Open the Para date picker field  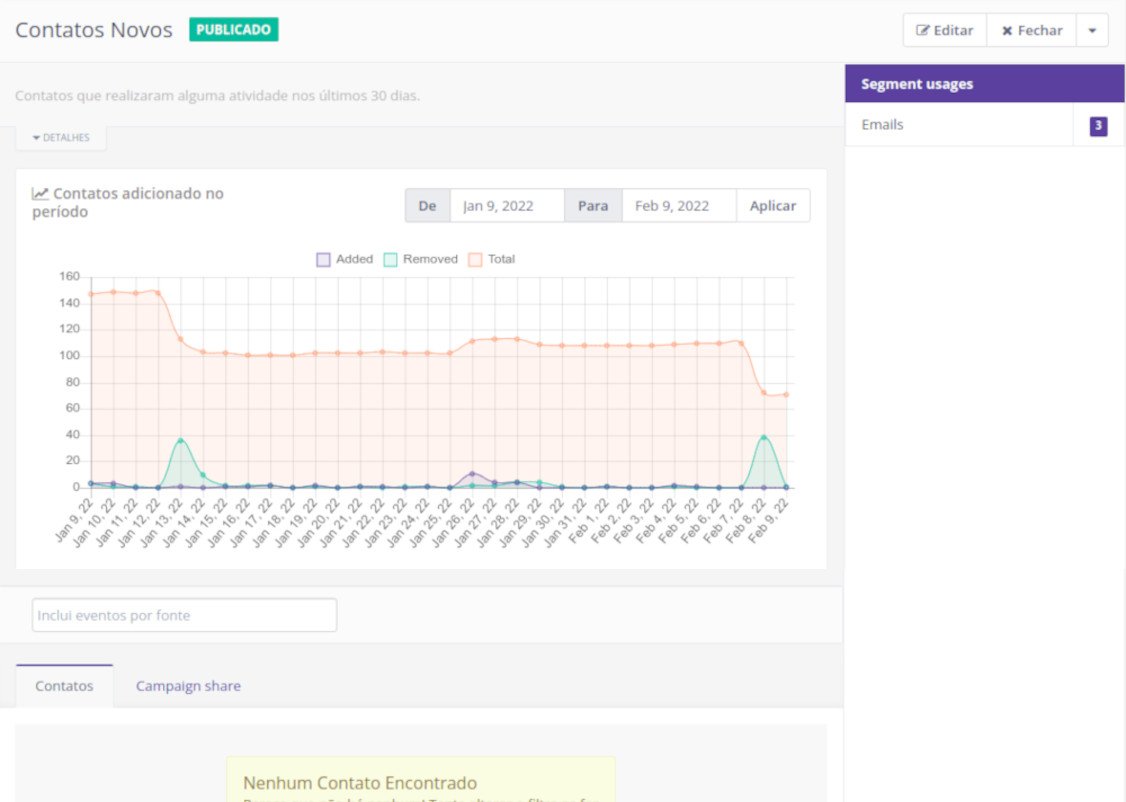point(678,206)
